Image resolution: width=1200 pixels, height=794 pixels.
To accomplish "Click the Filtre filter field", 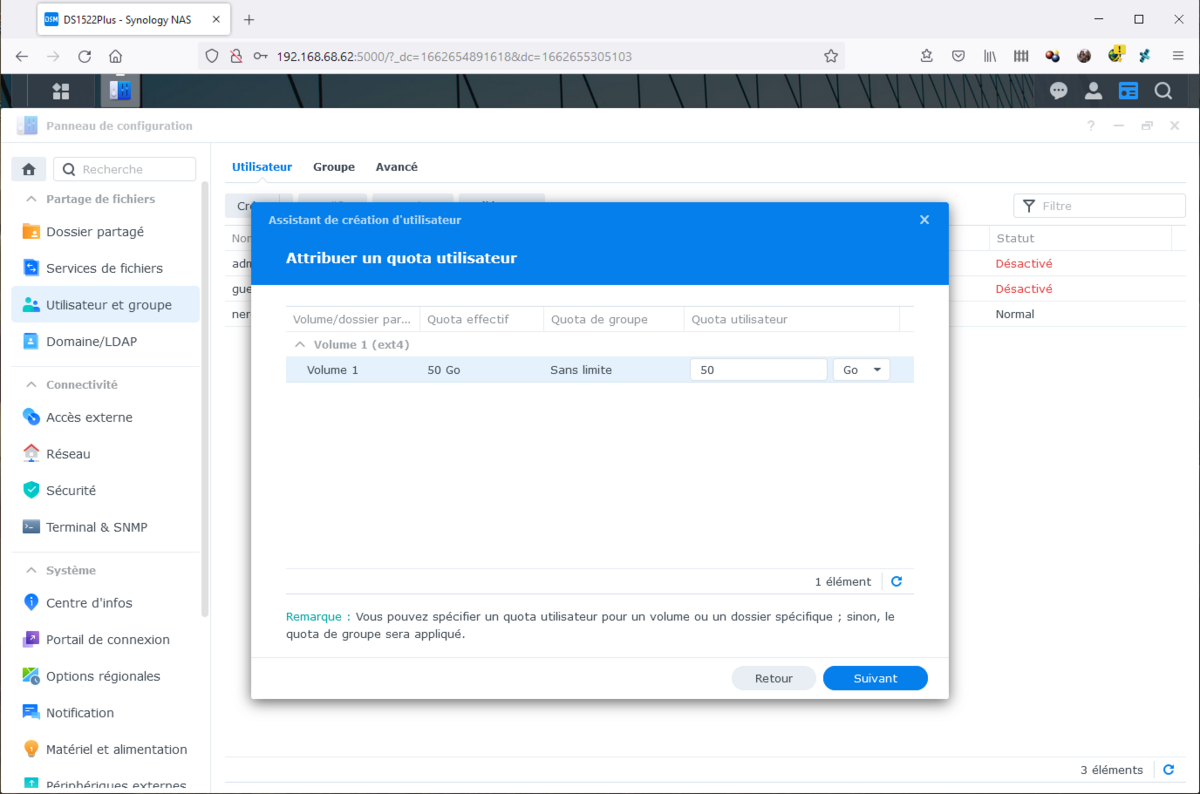I will coord(1099,205).
